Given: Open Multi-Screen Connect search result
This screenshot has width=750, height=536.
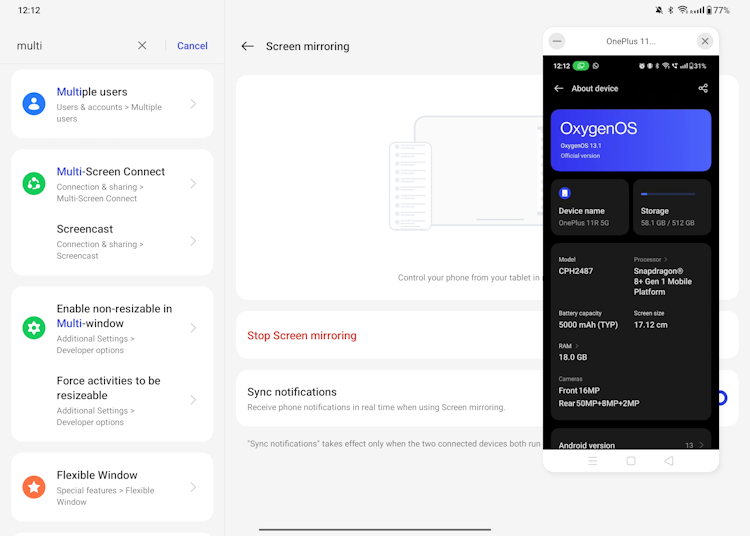Looking at the screenshot, I should coord(112,183).
